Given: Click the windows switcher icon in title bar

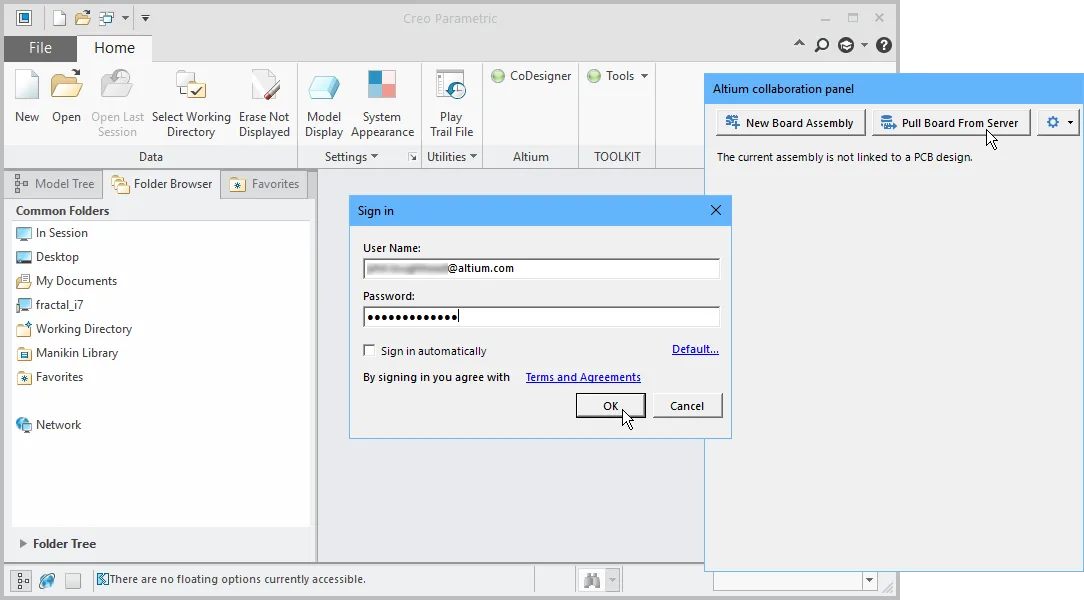Looking at the screenshot, I should coord(106,18).
